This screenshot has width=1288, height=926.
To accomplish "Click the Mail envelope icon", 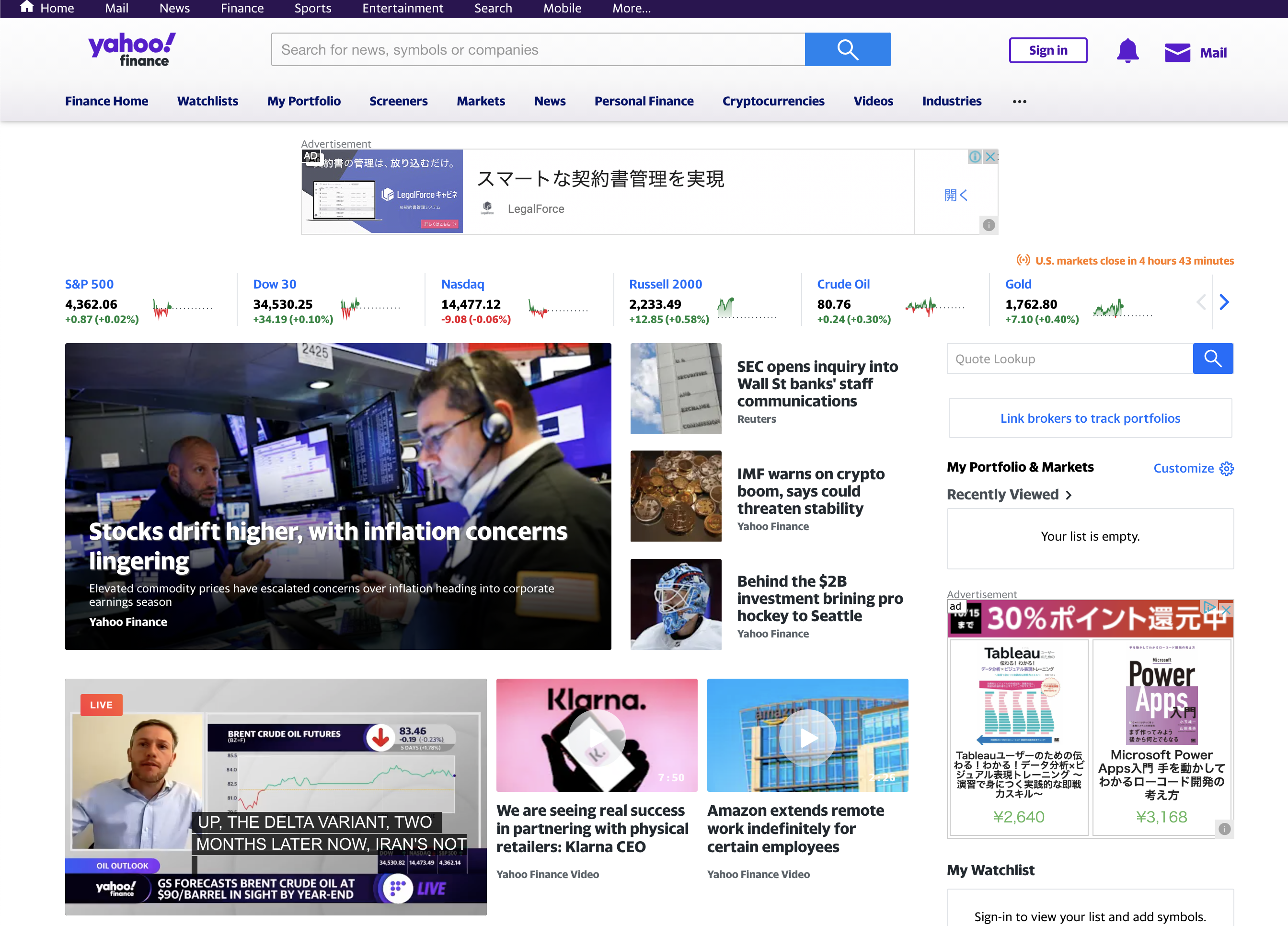I will tap(1177, 52).
